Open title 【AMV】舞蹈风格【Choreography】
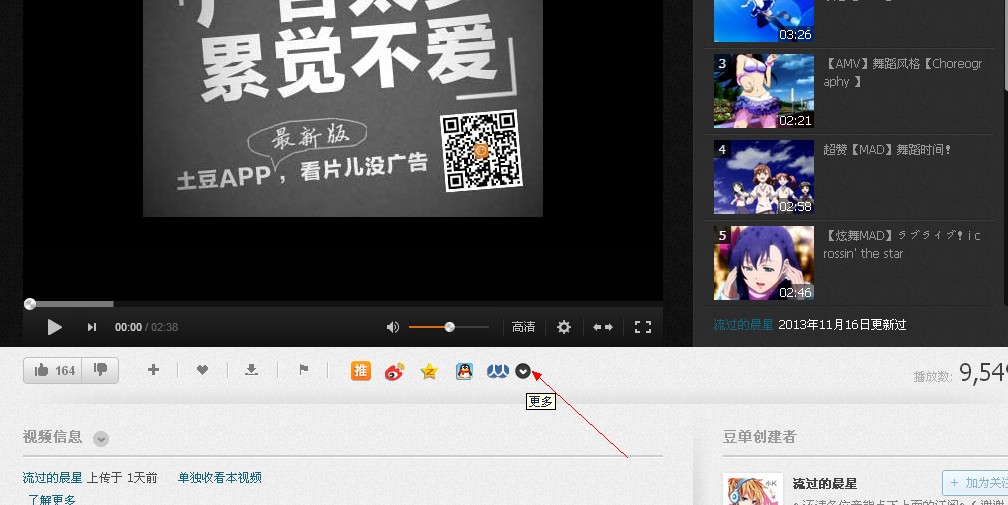 pos(903,73)
